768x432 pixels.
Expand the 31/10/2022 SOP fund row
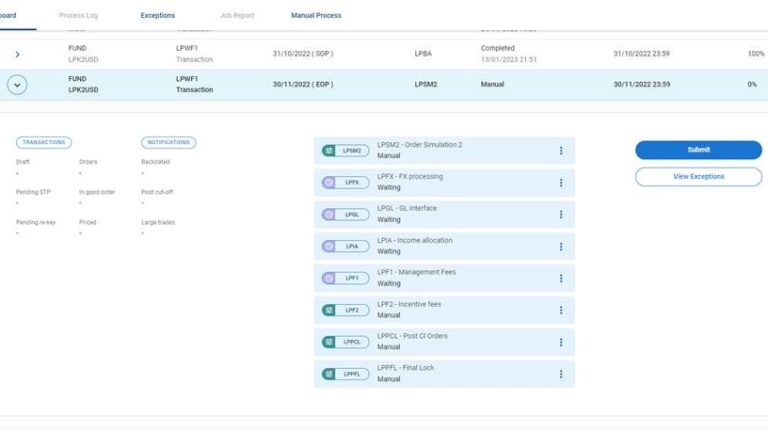(x=18, y=54)
